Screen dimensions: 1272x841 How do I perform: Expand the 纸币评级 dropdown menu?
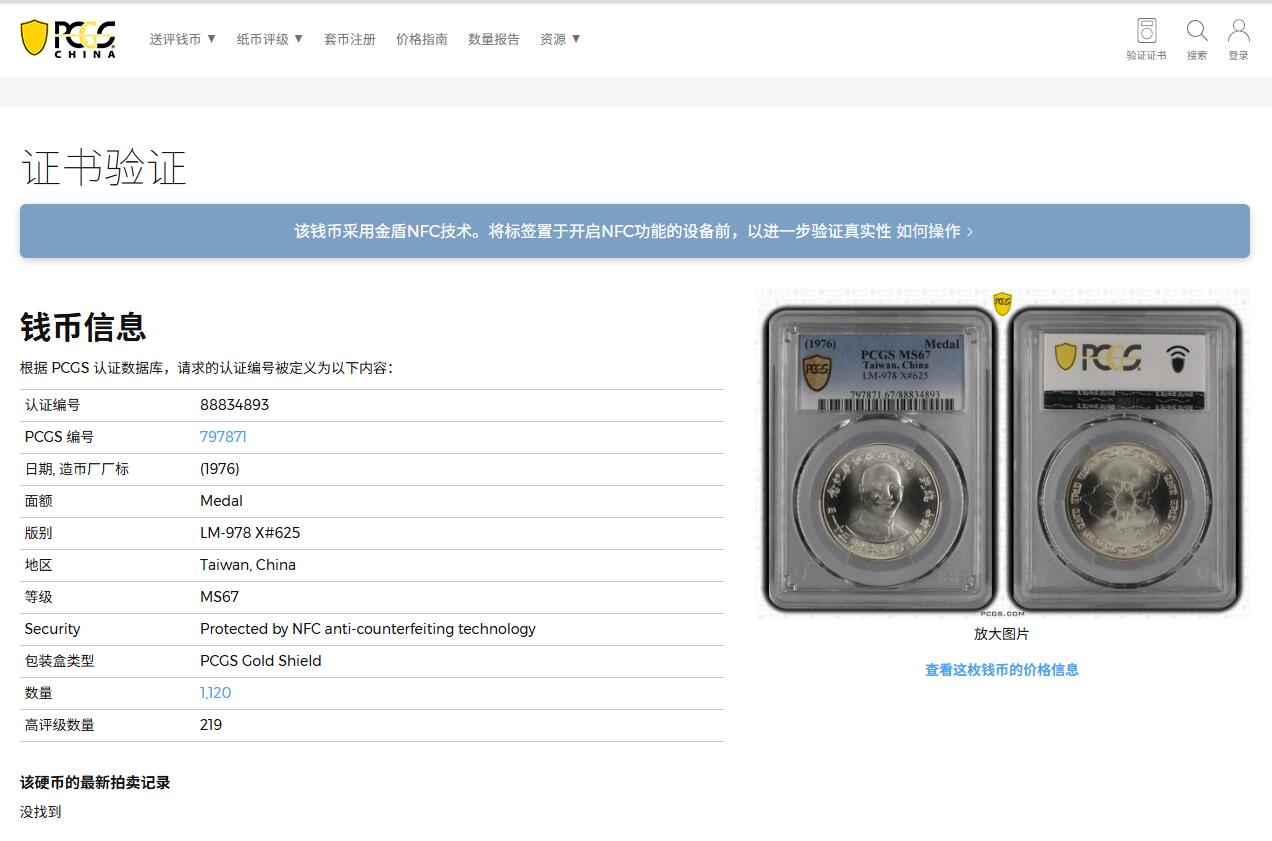270,39
